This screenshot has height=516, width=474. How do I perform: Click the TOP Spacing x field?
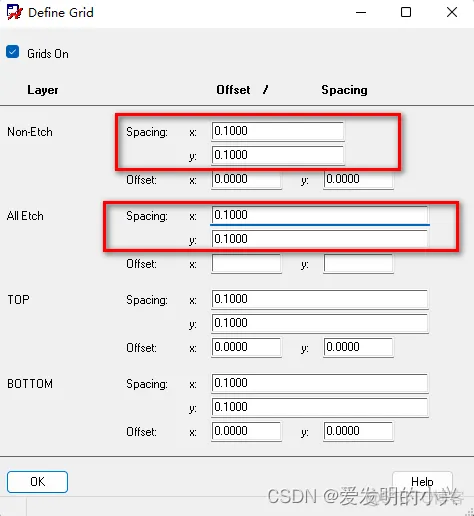pos(320,299)
